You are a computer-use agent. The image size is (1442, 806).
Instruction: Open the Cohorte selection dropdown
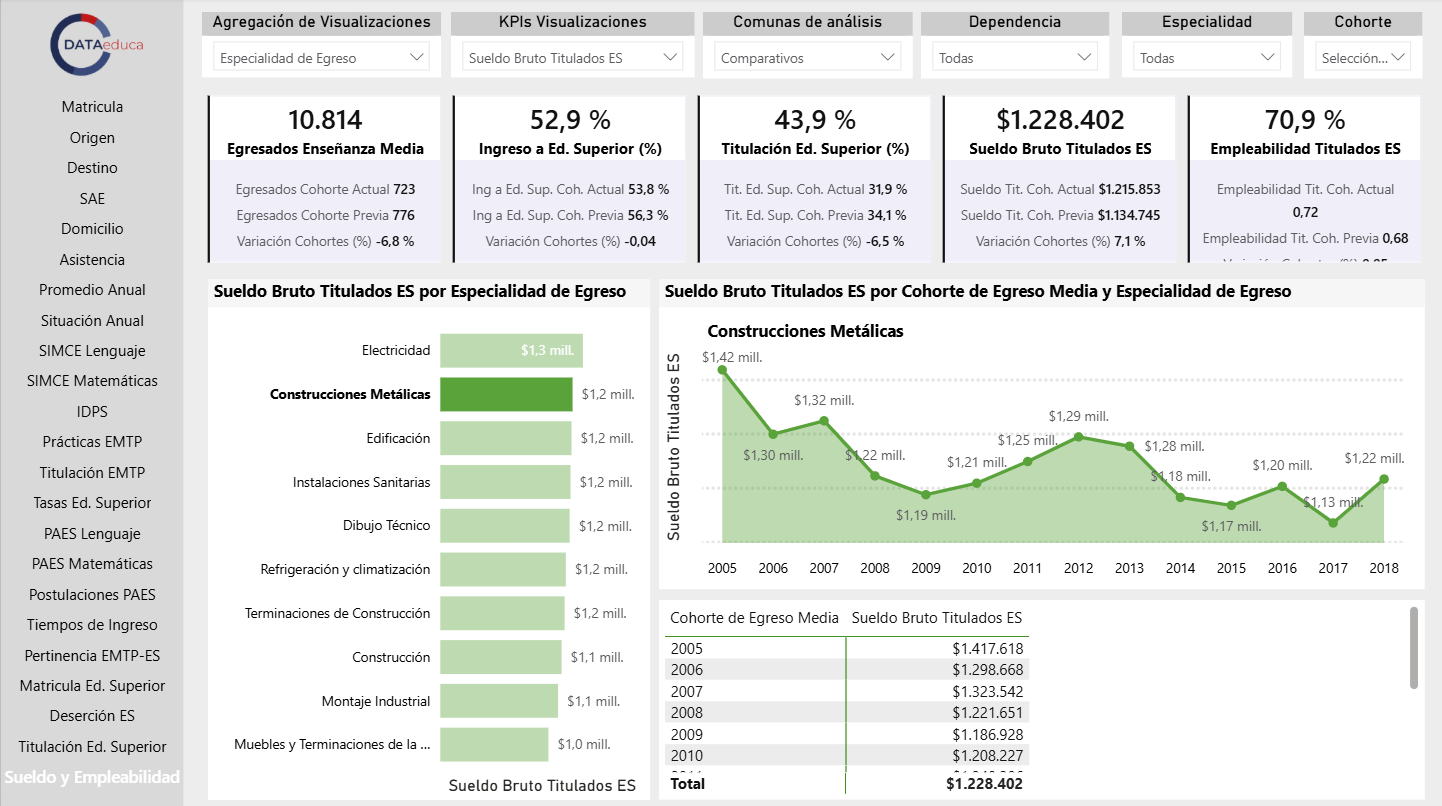(1362, 58)
